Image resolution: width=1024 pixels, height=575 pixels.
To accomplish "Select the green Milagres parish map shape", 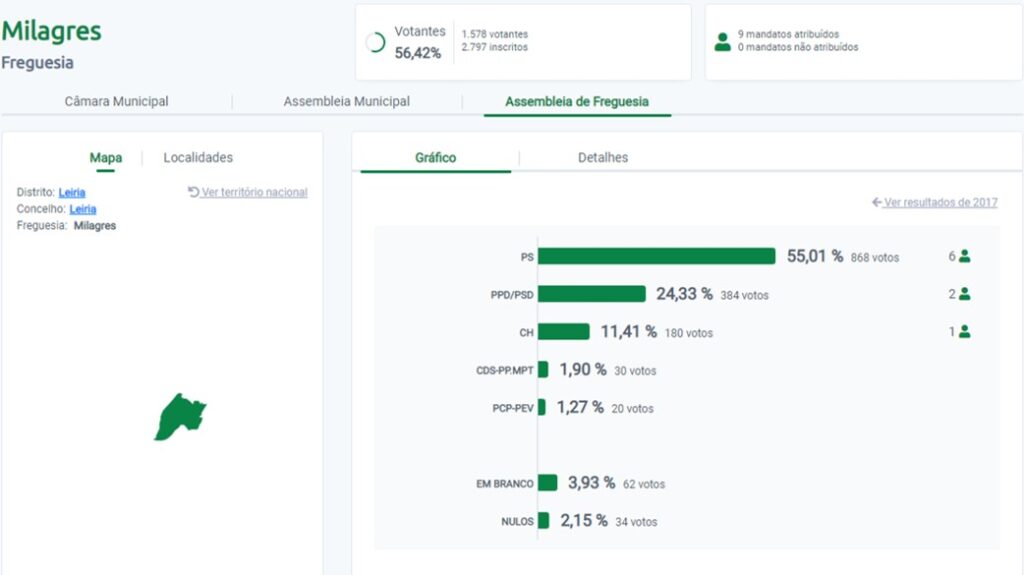I will tap(179, 417).
